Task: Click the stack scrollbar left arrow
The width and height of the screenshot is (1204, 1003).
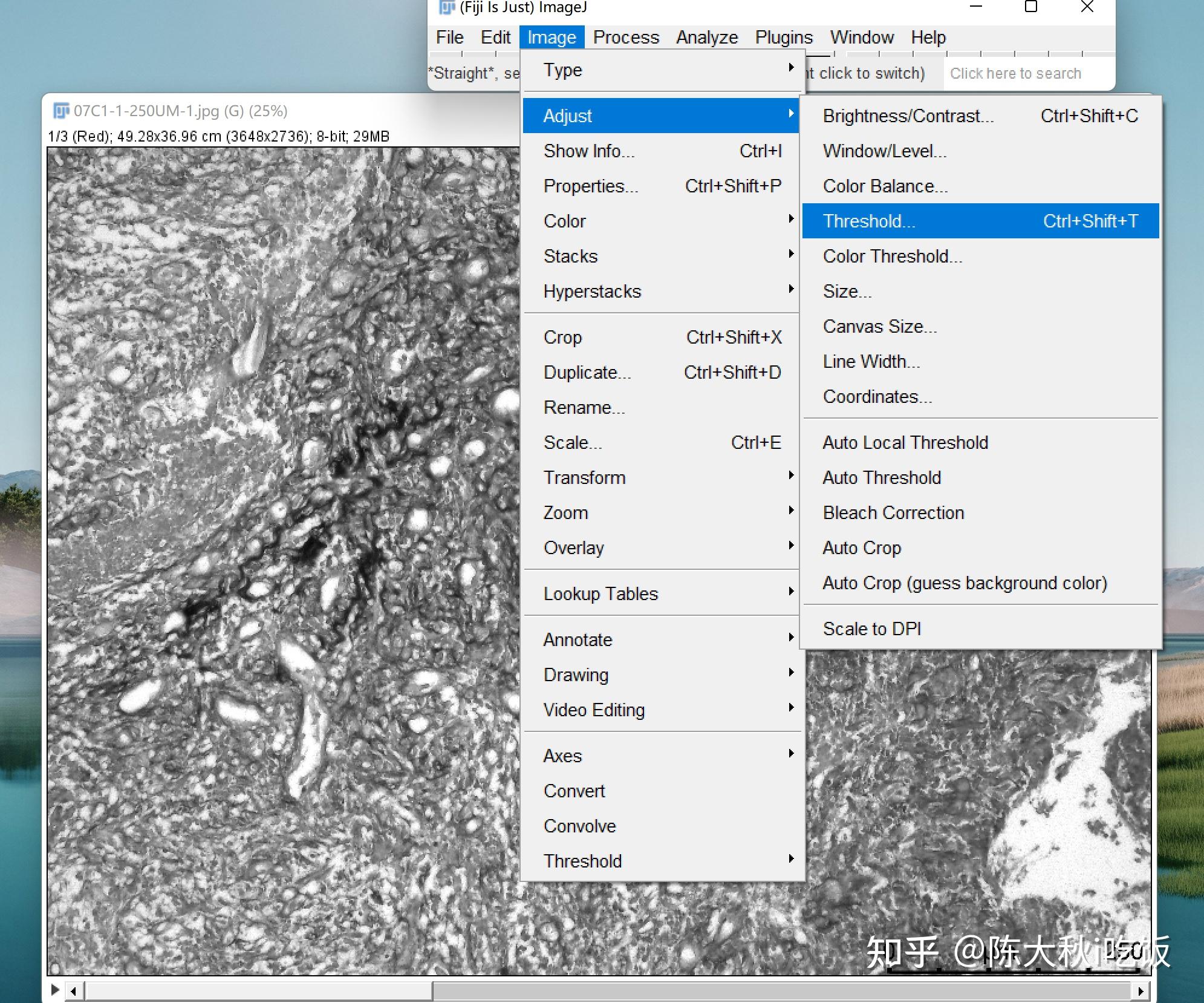Action: pyautogui.click(x=74, y=991)
